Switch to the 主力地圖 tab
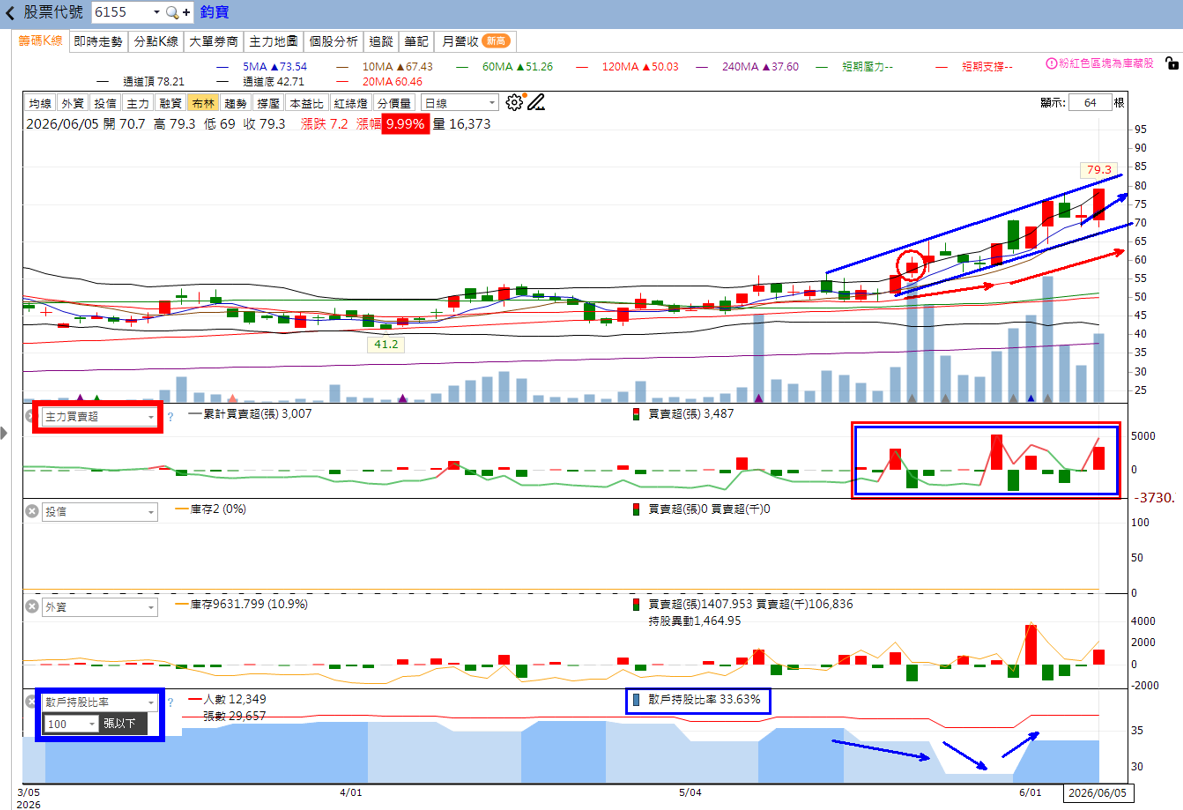Screen dimensions: 1183x810 (x=273, y=41)
